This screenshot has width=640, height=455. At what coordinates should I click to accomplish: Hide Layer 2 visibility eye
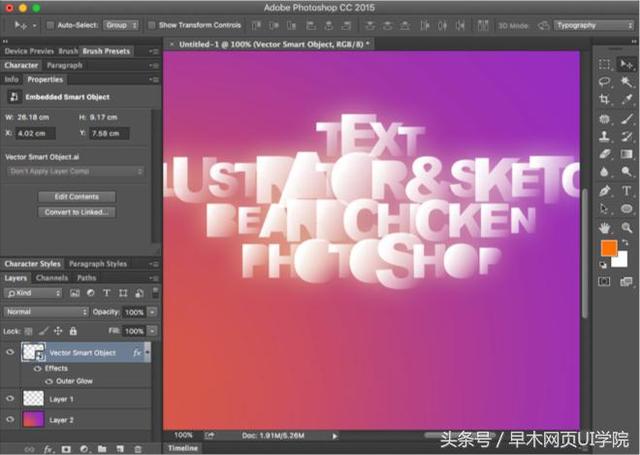point(10,419)
